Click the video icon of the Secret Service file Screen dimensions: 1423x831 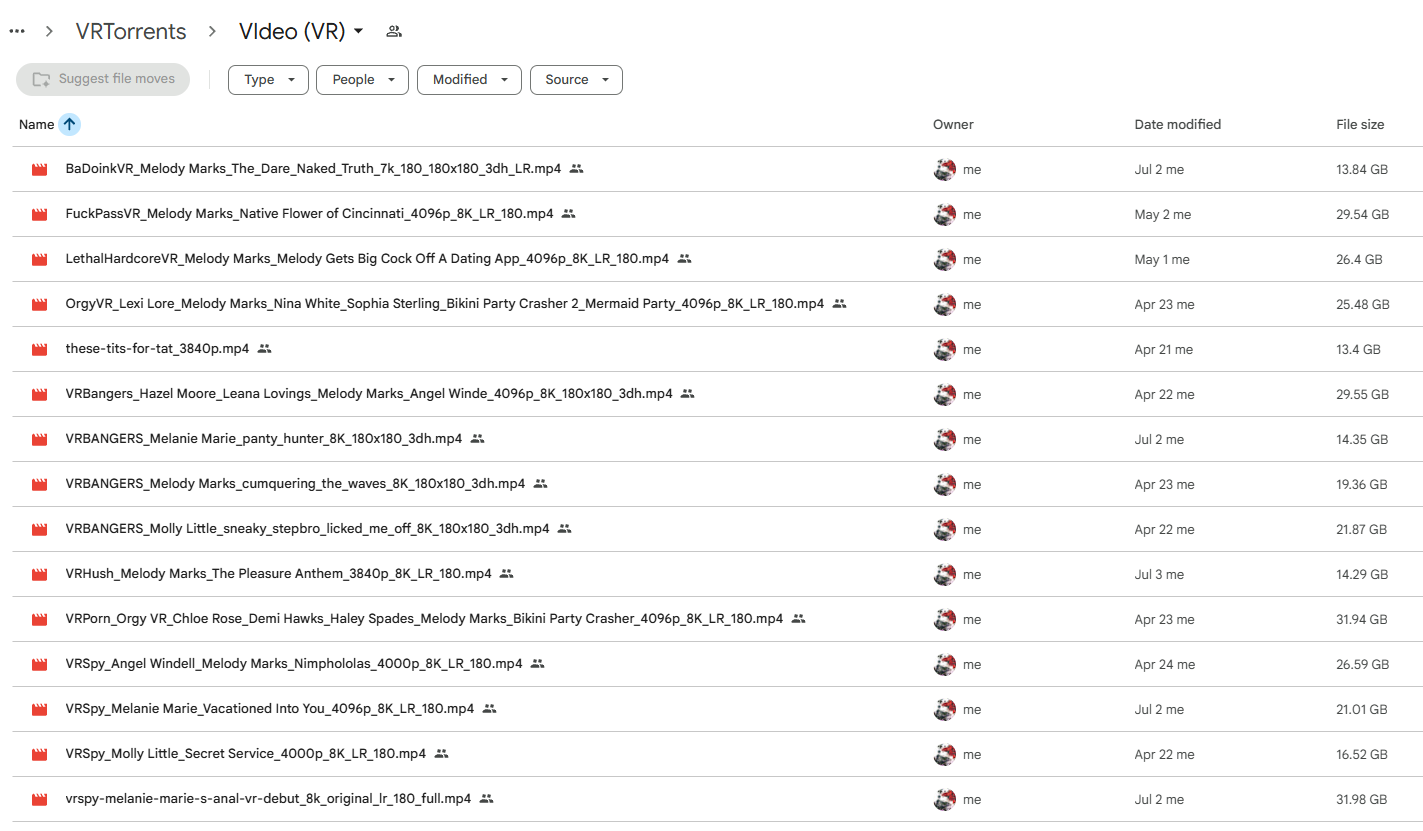click(x=40, y=754)
